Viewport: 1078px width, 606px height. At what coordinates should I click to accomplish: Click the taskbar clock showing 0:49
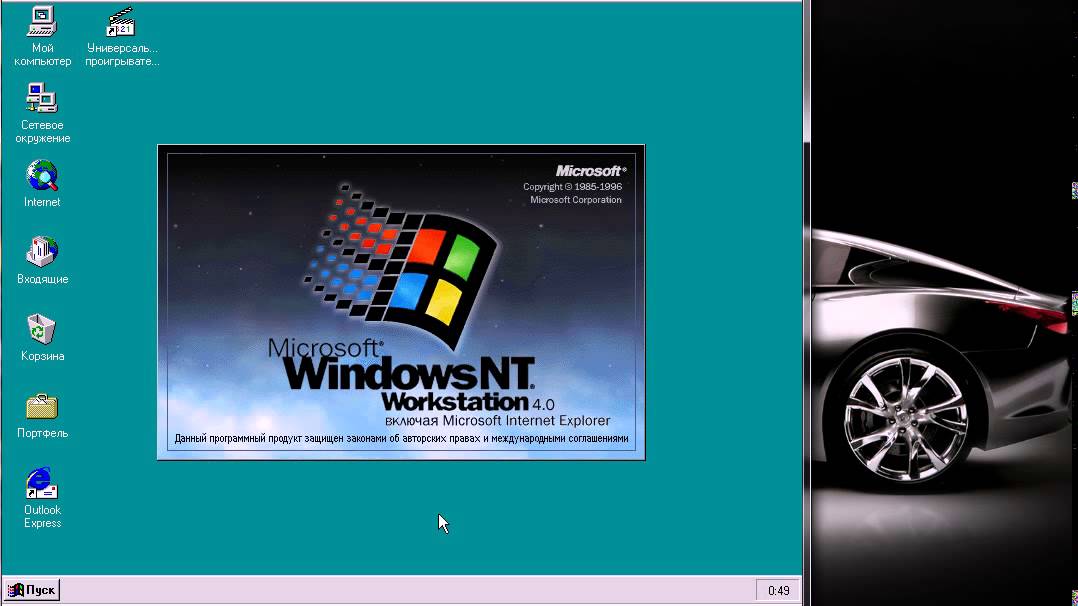click(x=778, y=591)
